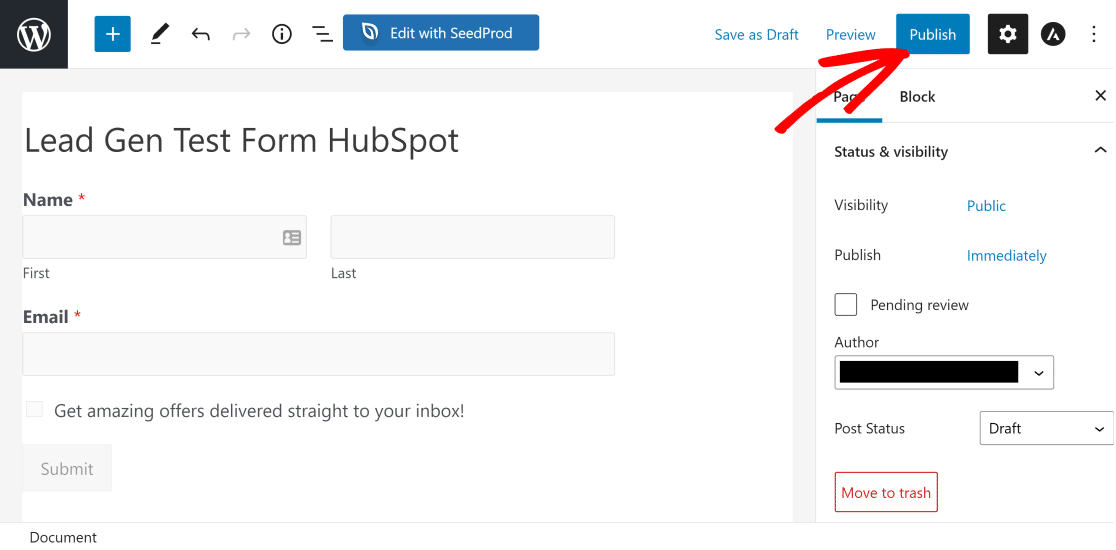Click the WordPress logo icon

tap(33, 34)
